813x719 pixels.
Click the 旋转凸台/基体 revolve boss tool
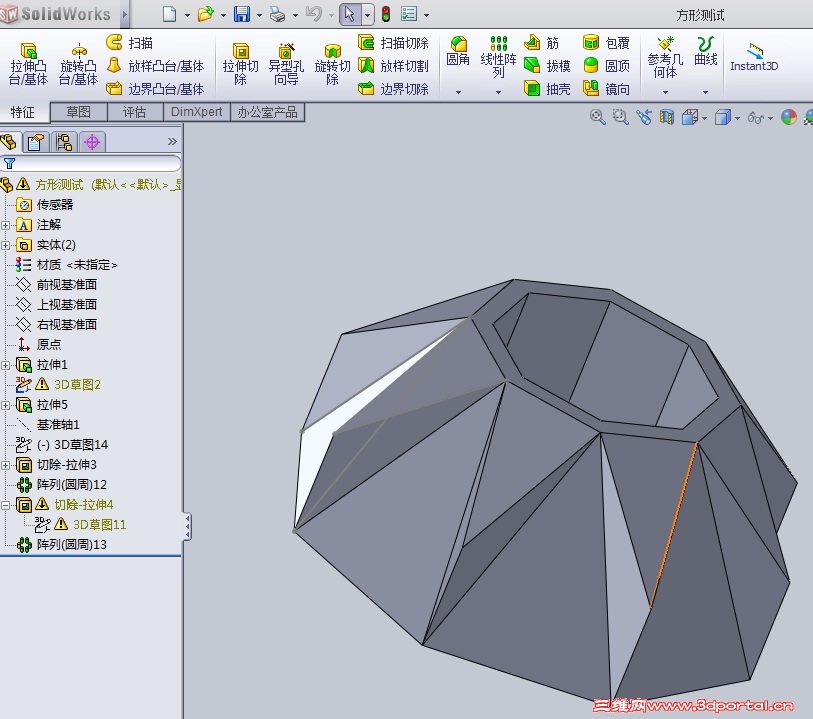pyautogui.click(x=78, y=64)
